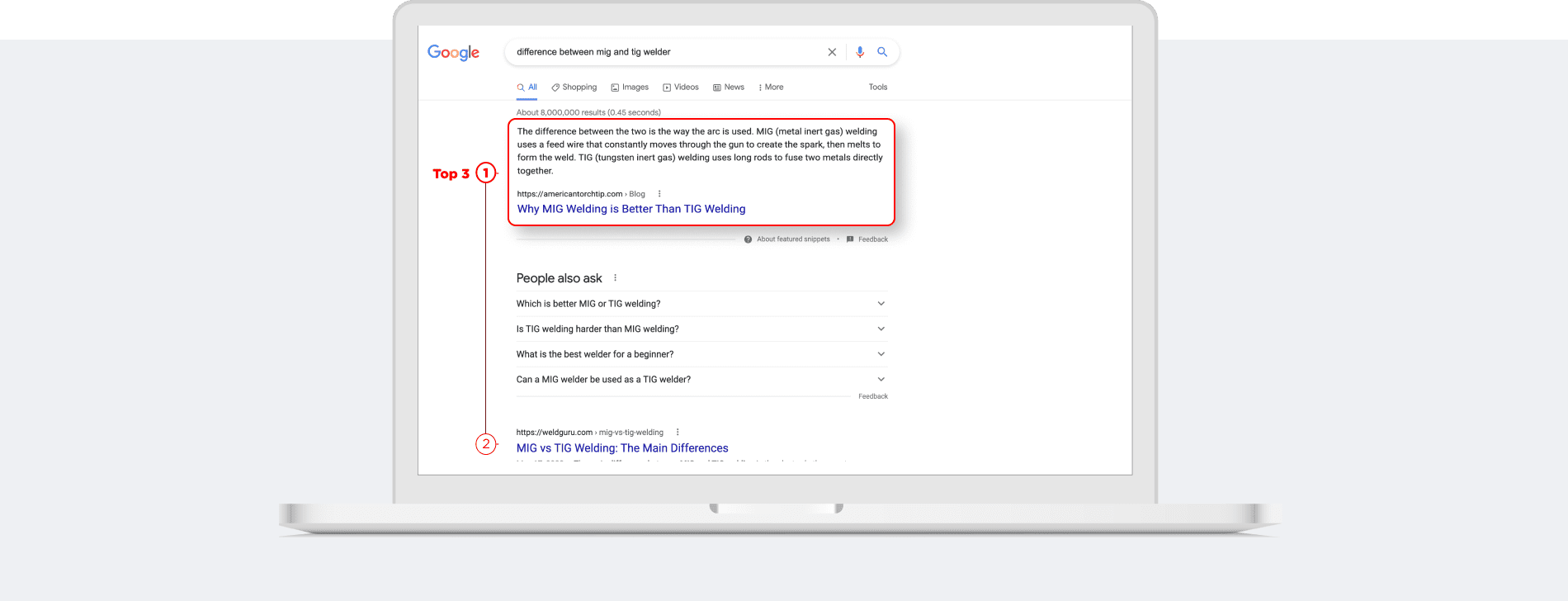This screenshot has width=1568, height=601.
Task: Start voice search with microphone icon
Action: 860,52
